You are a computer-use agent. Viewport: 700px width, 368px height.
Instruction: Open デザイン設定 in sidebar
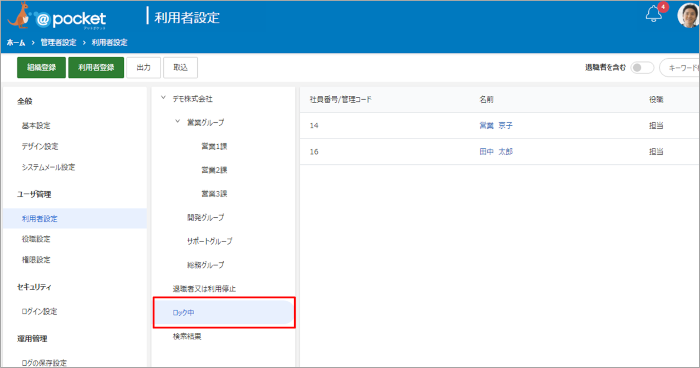[x=40, y=146]
